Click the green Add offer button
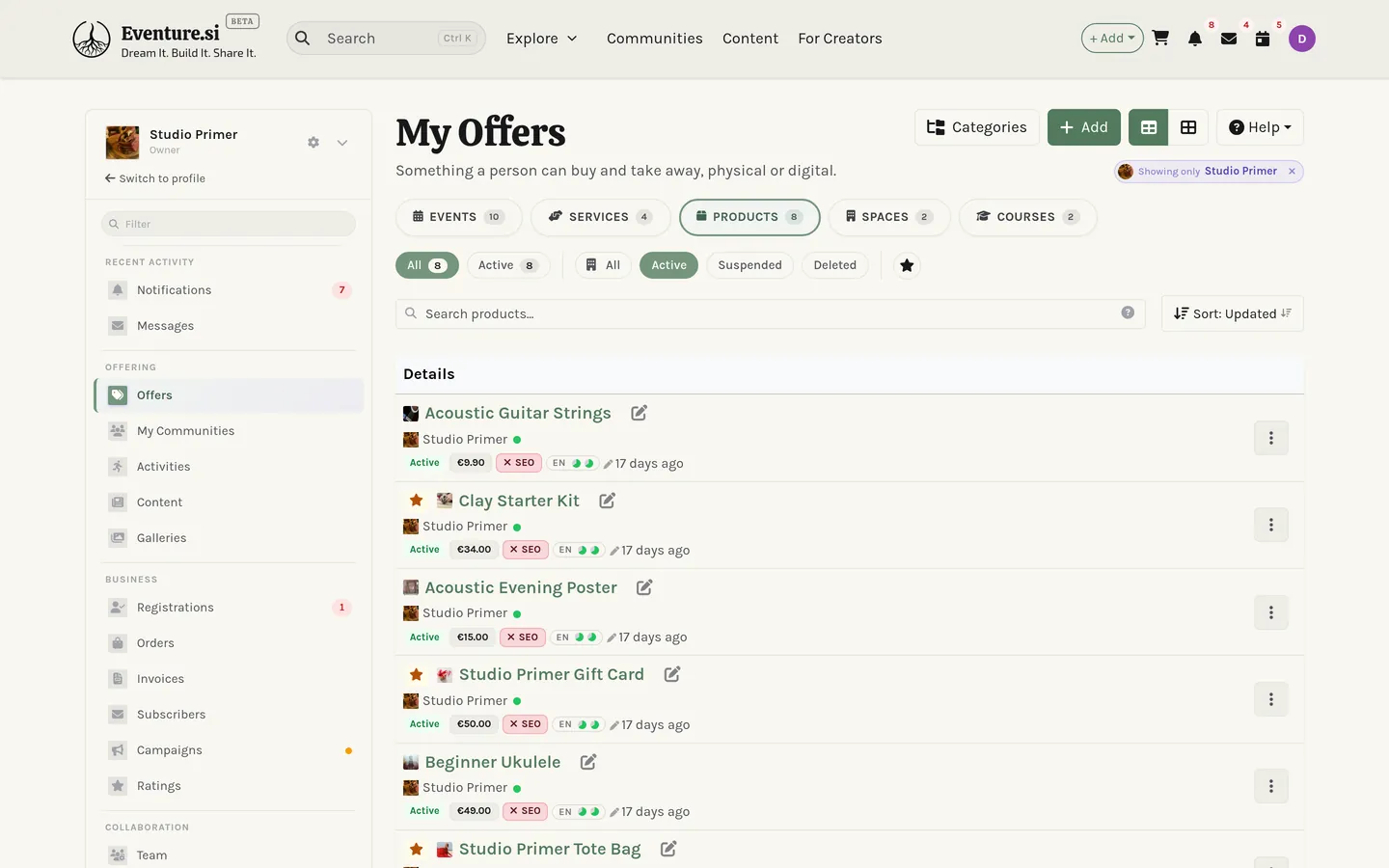The width and height of the screenshot is (1389, 868). (x=1084, y=127)
